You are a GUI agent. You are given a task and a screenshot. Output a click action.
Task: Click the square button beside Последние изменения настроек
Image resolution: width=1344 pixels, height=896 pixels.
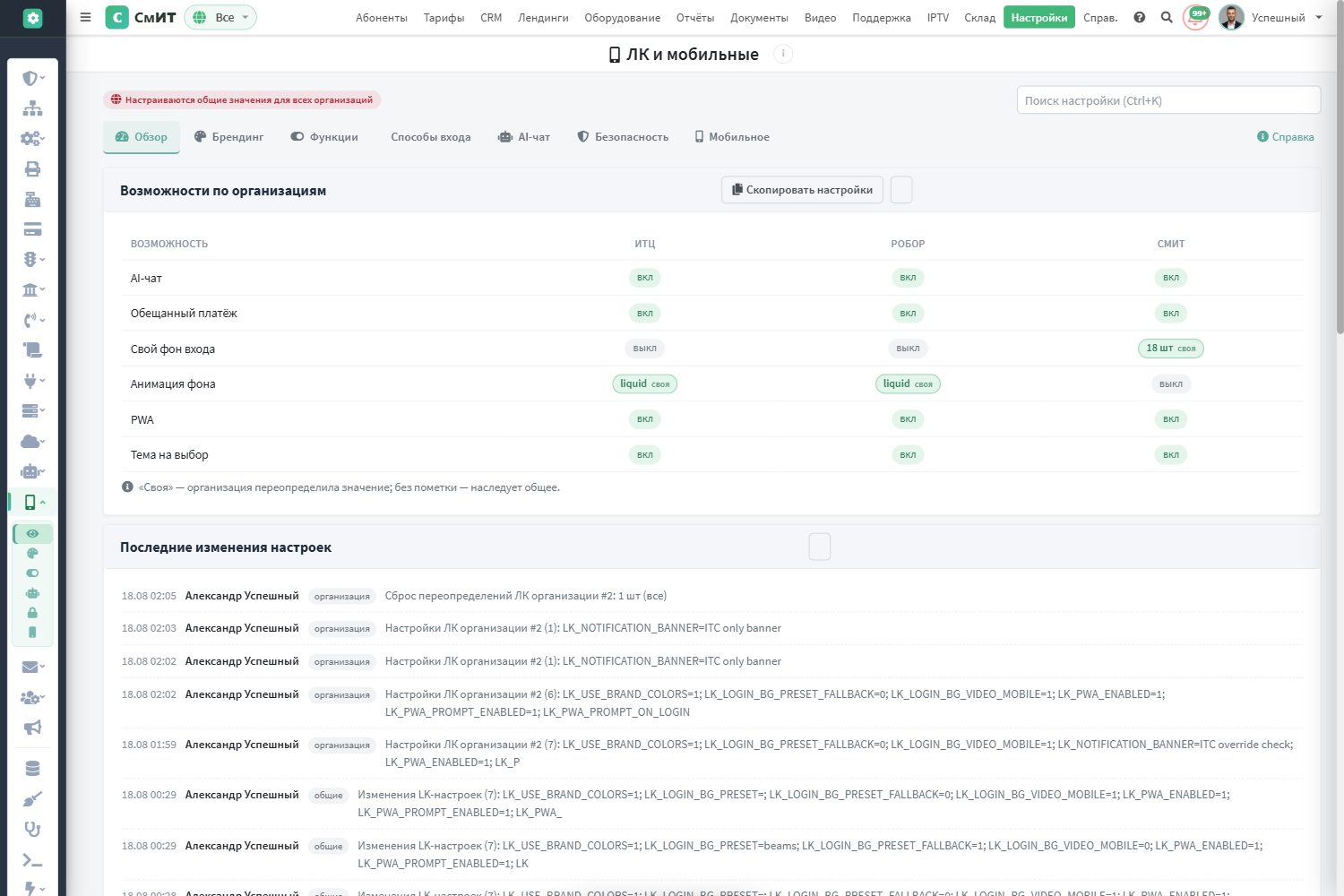click(820, 547)
